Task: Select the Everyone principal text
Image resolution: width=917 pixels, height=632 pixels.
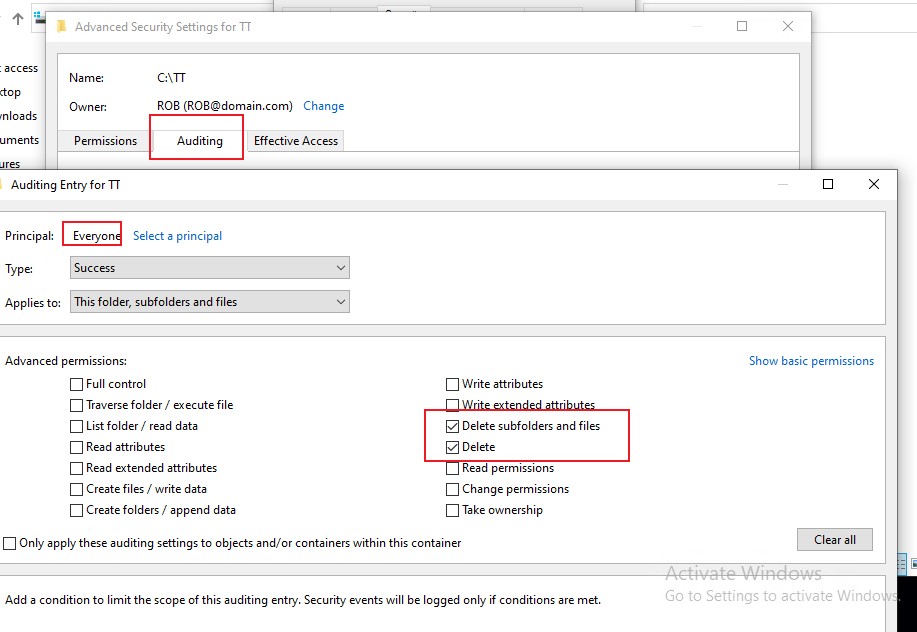Action: [96, 236]
